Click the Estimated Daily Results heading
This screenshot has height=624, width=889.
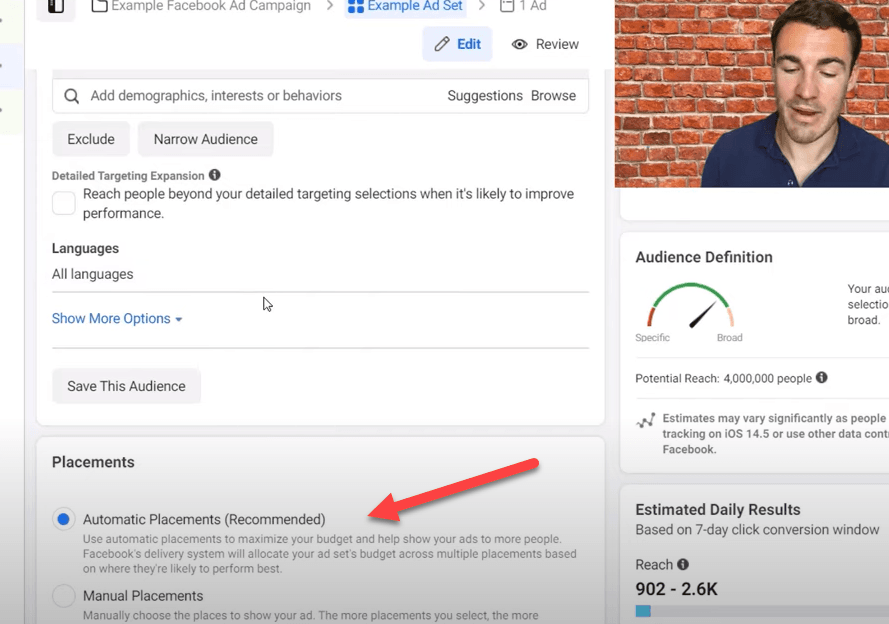[x=718, y=510]
